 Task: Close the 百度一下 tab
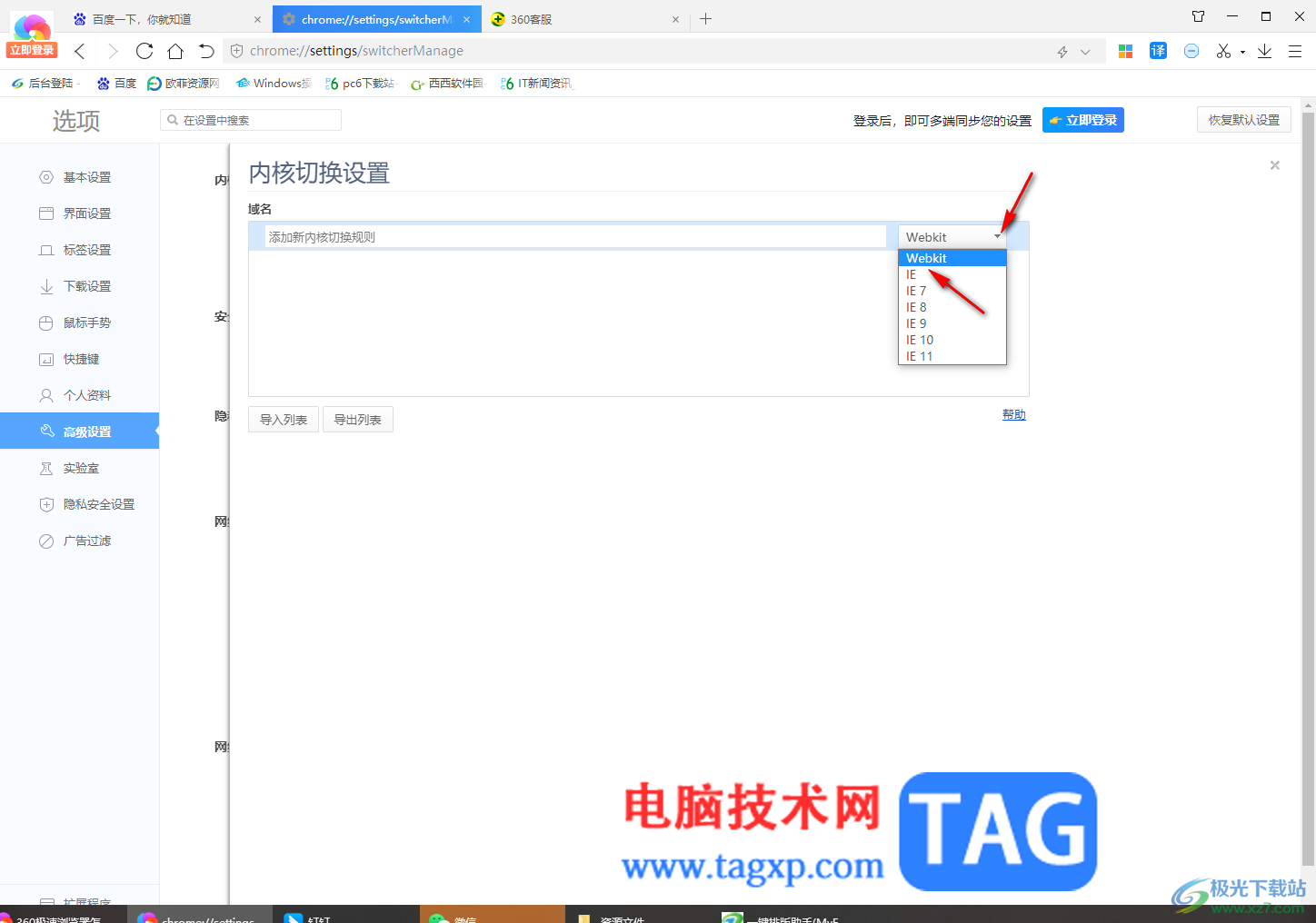257,19
